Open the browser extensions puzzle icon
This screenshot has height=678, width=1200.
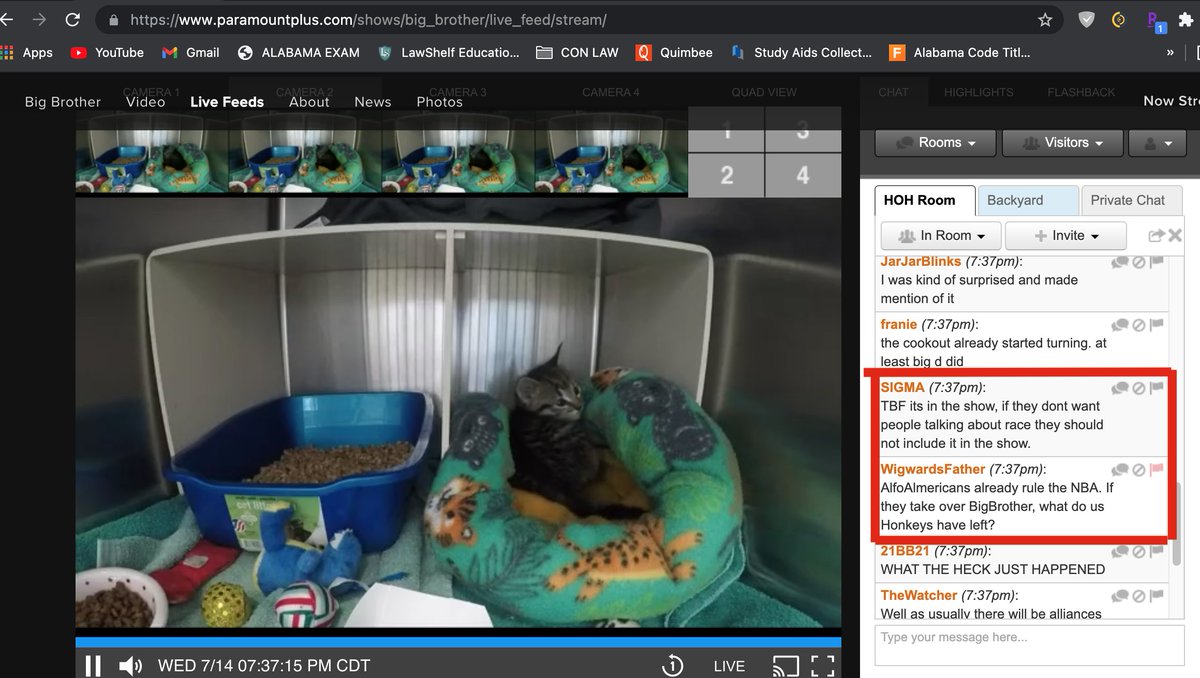pos(1186,19)
